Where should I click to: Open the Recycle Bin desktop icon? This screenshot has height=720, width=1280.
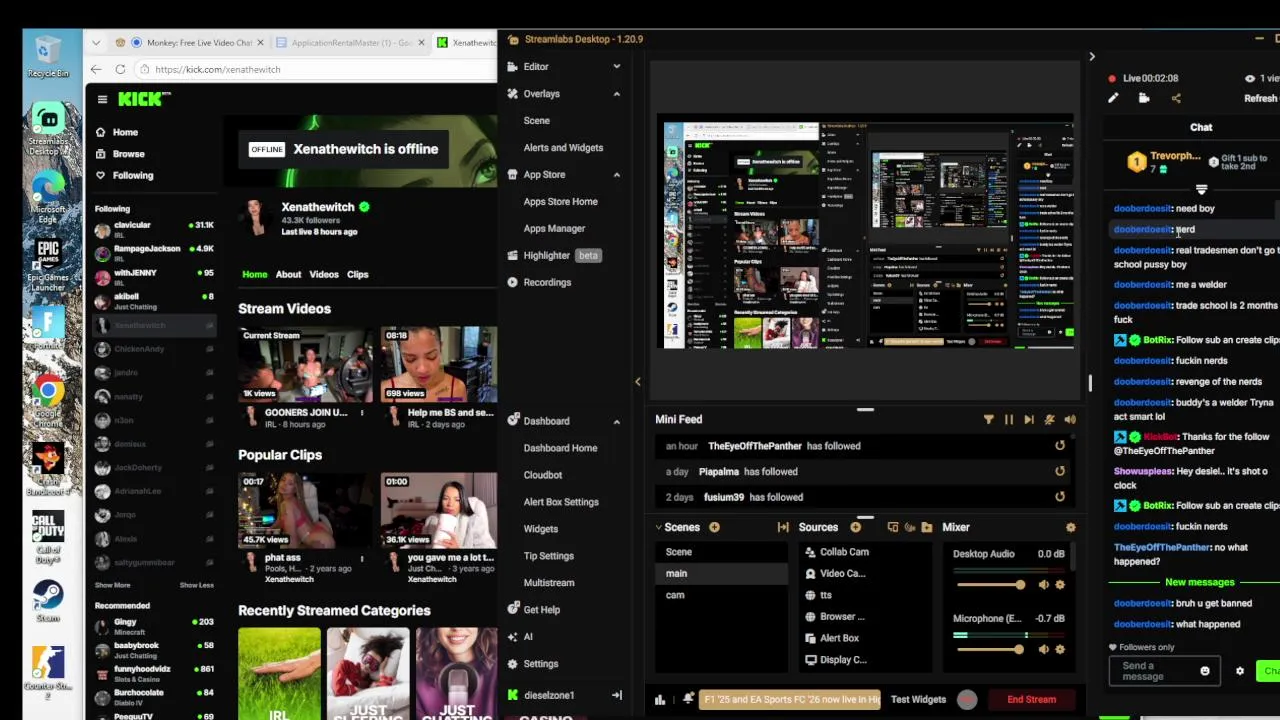pyautogui.click(x=47, y=55)
